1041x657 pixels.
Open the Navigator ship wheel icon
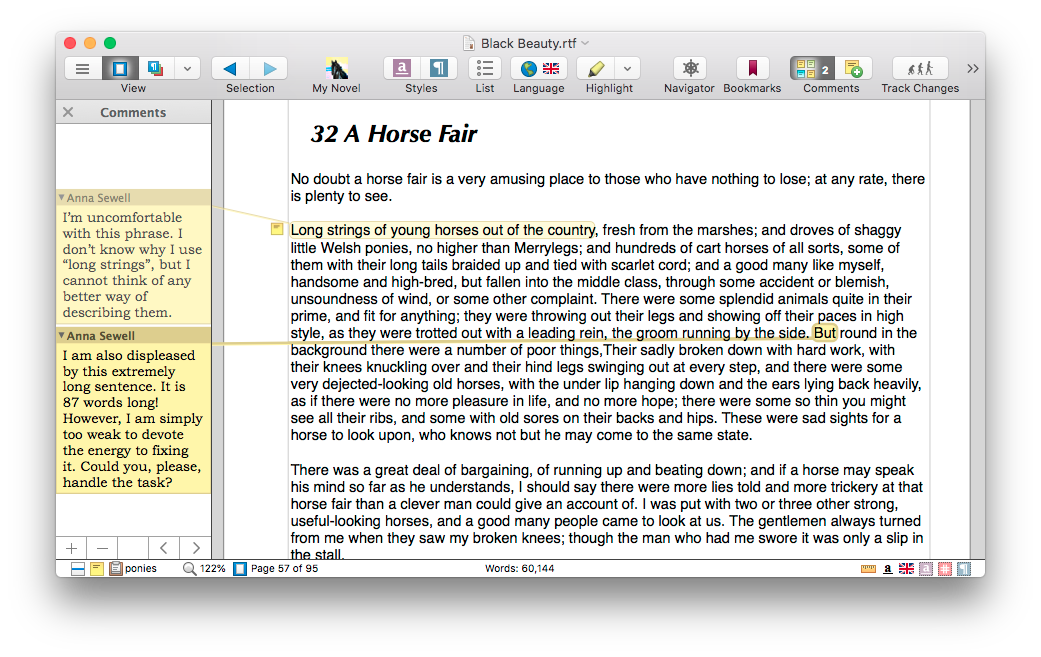[690, 68]
